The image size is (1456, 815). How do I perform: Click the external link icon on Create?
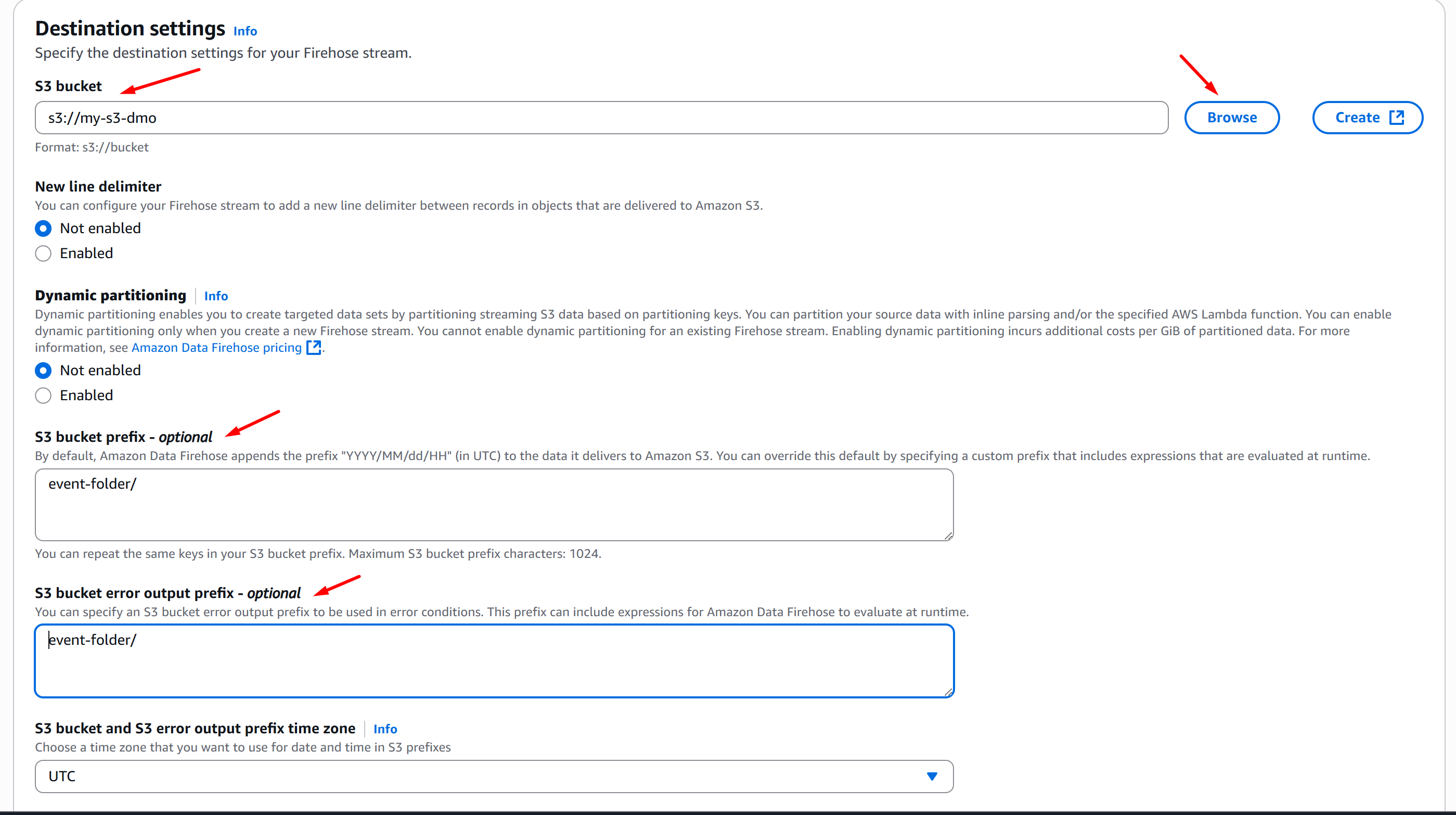pos(1396,117)
